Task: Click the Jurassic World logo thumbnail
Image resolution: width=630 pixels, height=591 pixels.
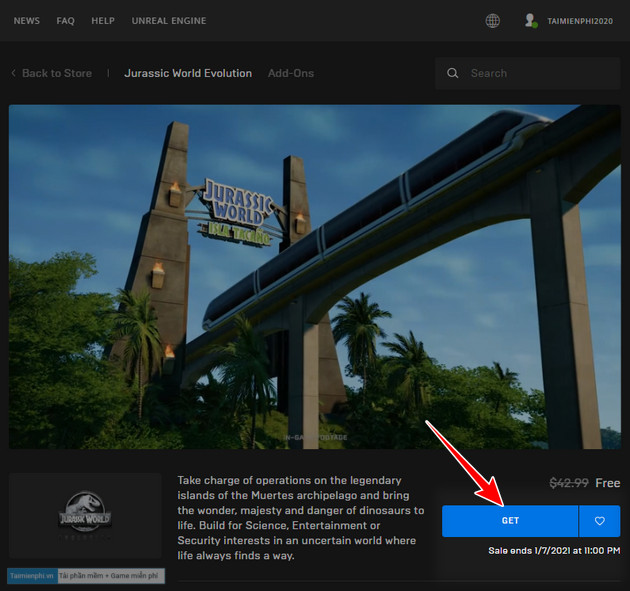Action: point(85,516)
